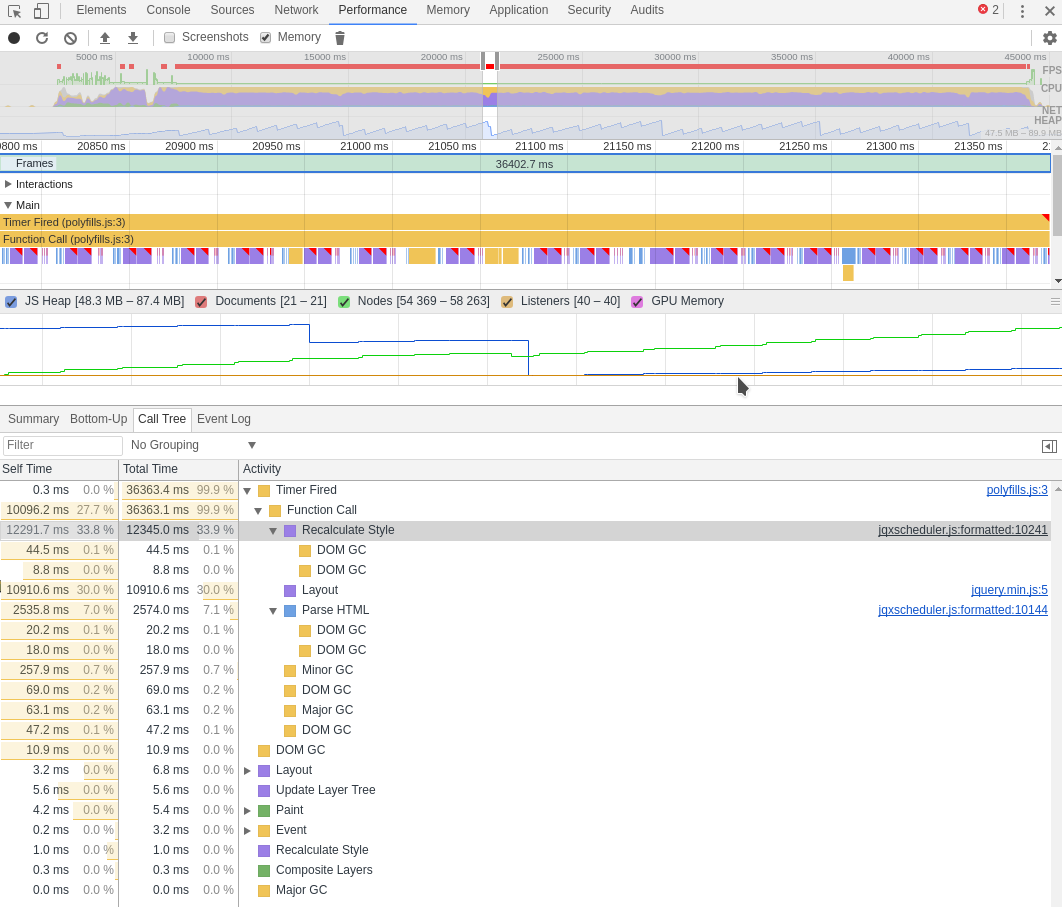
Task: Switch to the Bottom-Up tab
Action: pos(98,419)
